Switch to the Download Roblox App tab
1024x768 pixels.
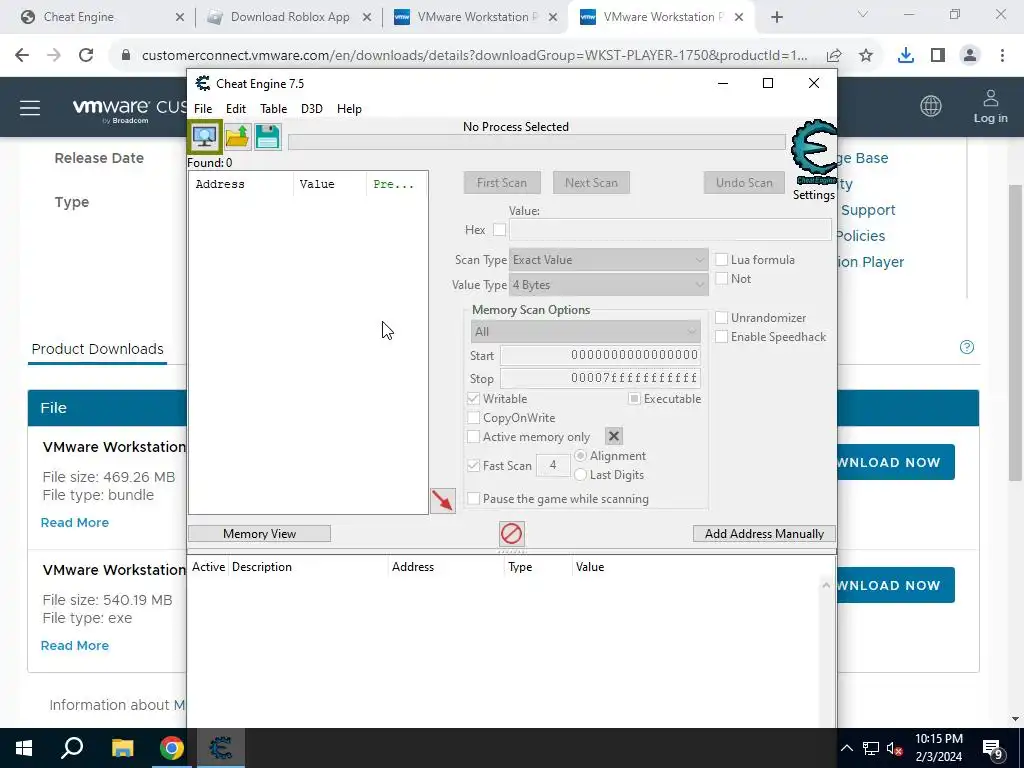tap(289, 17)
